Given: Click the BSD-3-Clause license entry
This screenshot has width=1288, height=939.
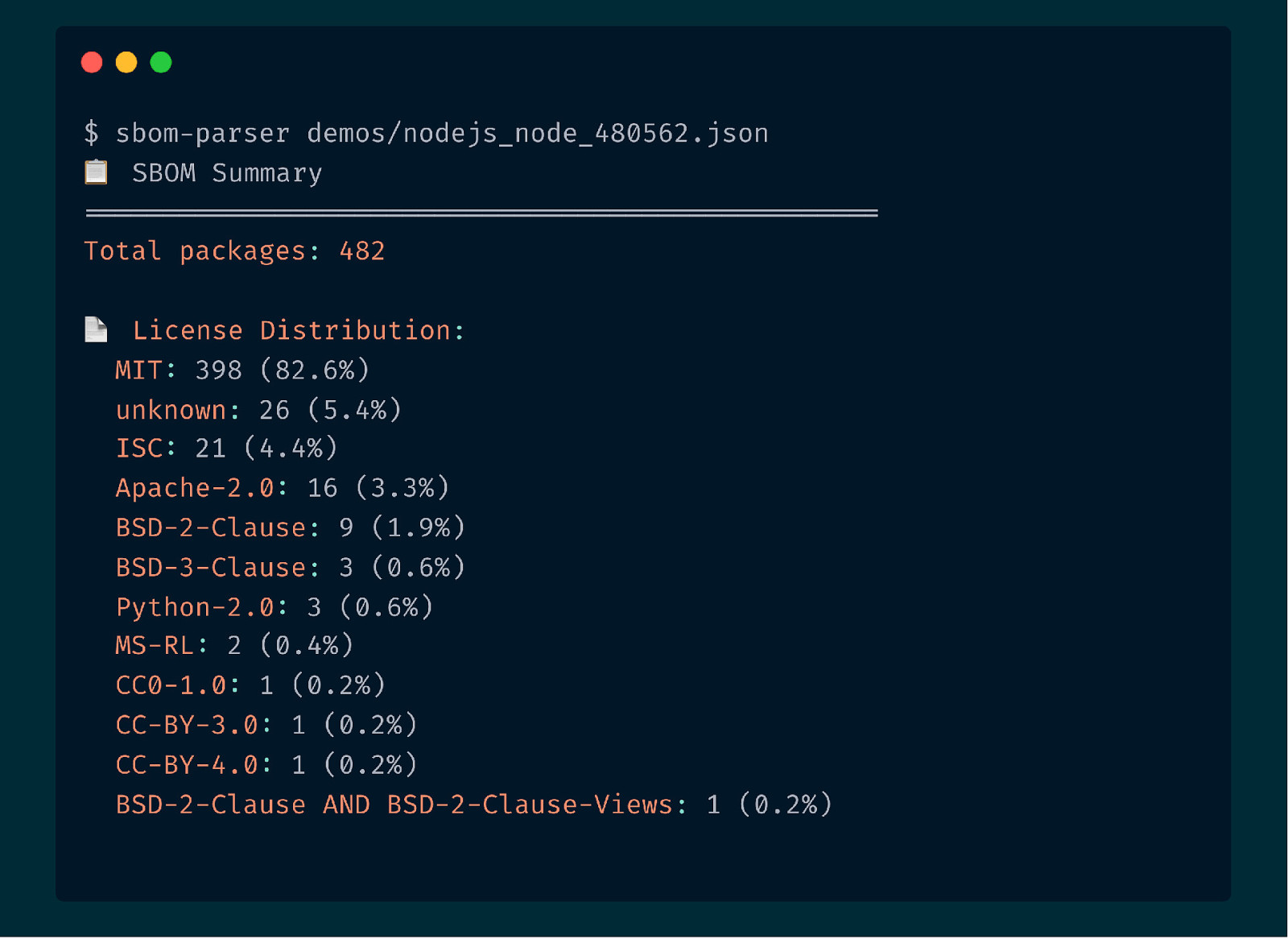Looking at the screenshot, I should tap(290, 568).
